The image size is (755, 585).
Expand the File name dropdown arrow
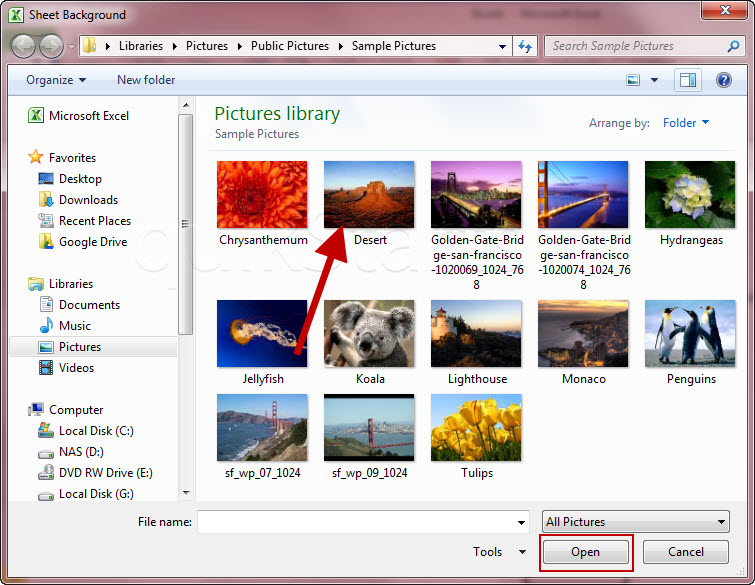[521, 522]
